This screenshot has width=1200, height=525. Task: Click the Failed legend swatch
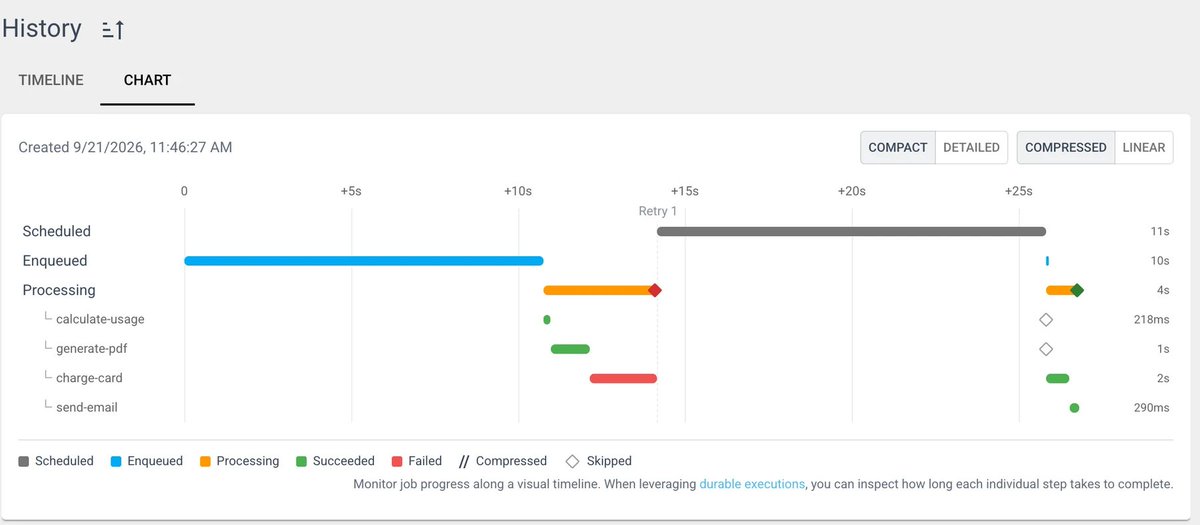coord(397,462)
